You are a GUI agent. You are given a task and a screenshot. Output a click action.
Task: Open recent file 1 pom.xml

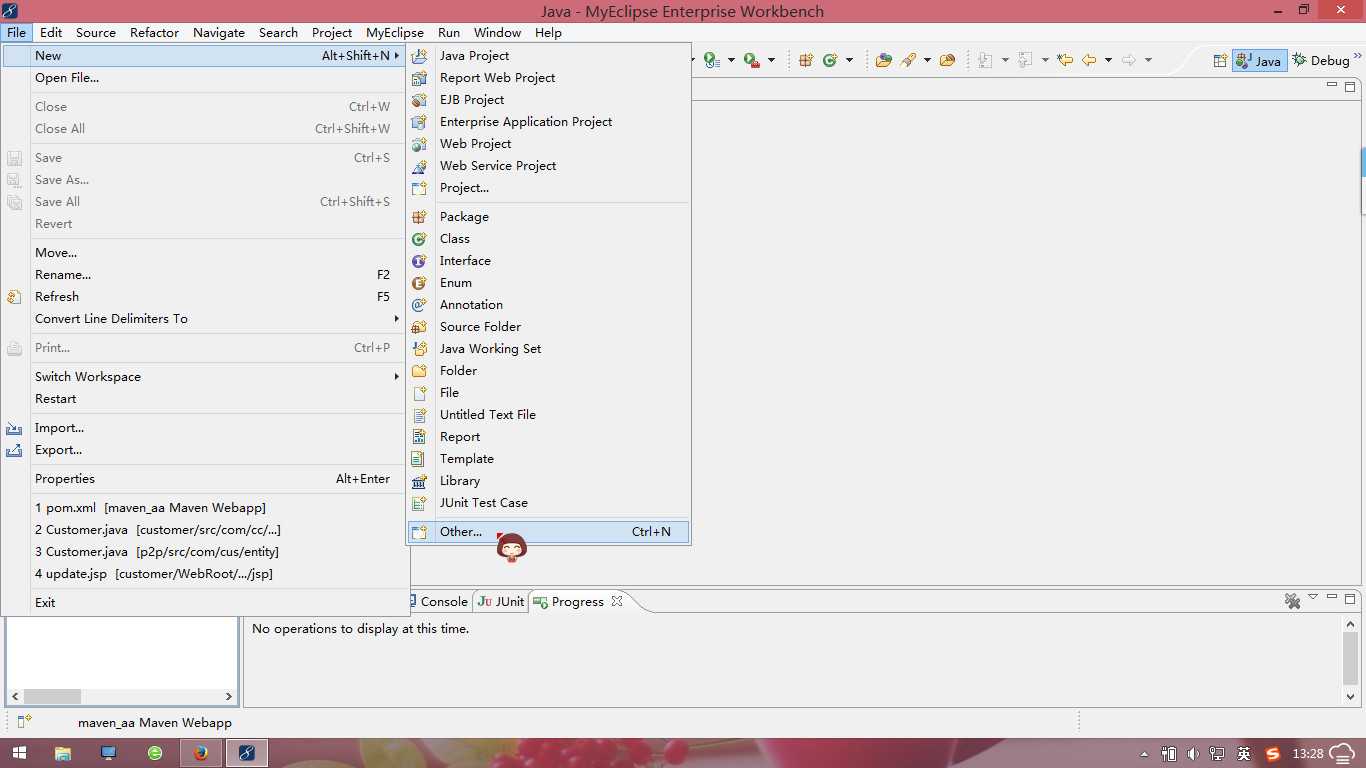click(205, 508)
